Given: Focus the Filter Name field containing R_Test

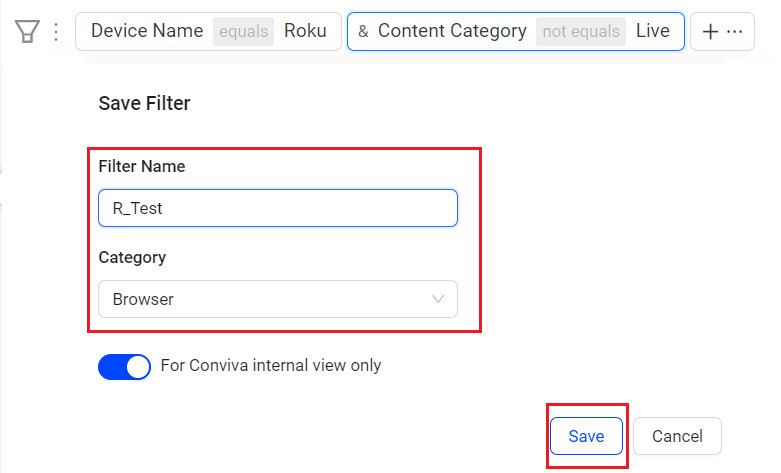Looking at the screenshot, I should (278, 208).
